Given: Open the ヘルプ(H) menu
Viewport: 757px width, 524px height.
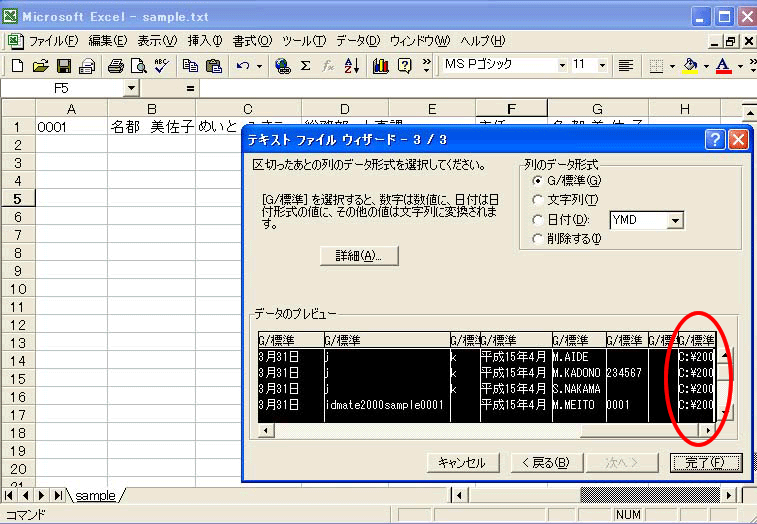Looking at the screenshot, I should 483,41.
